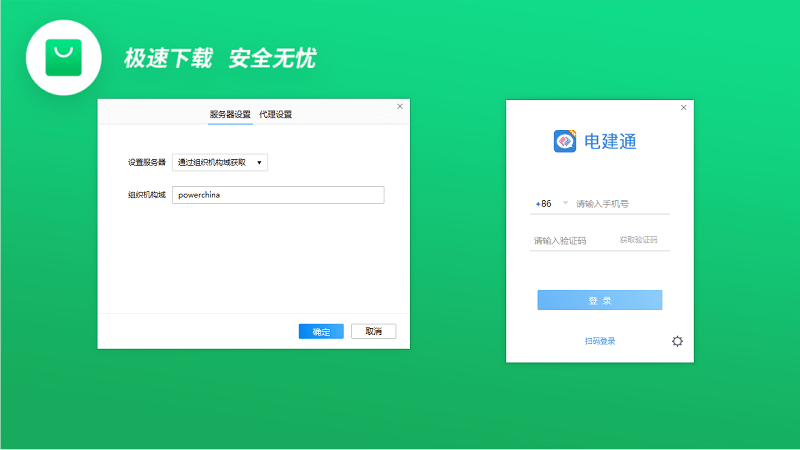Image resolution: width=800 pixels, height=450 pixels.
Task: Confirm with the 确定 button
Action: click(x=321, y=332)
